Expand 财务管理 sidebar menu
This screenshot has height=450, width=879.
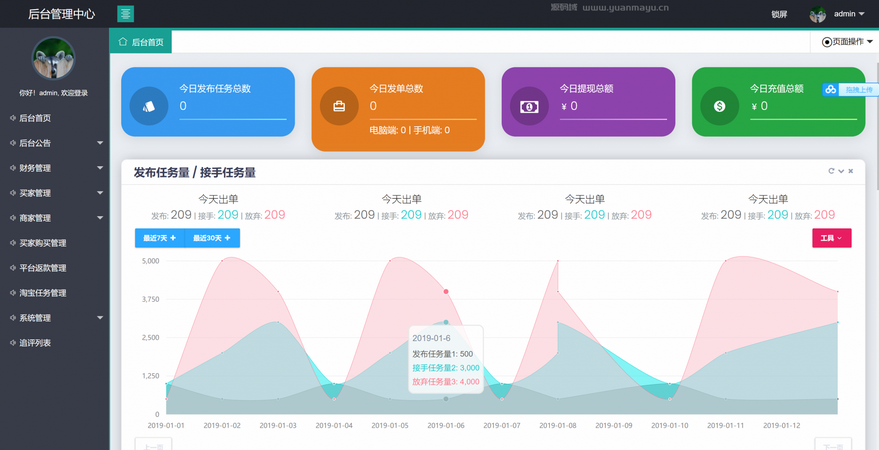(54, 168)
